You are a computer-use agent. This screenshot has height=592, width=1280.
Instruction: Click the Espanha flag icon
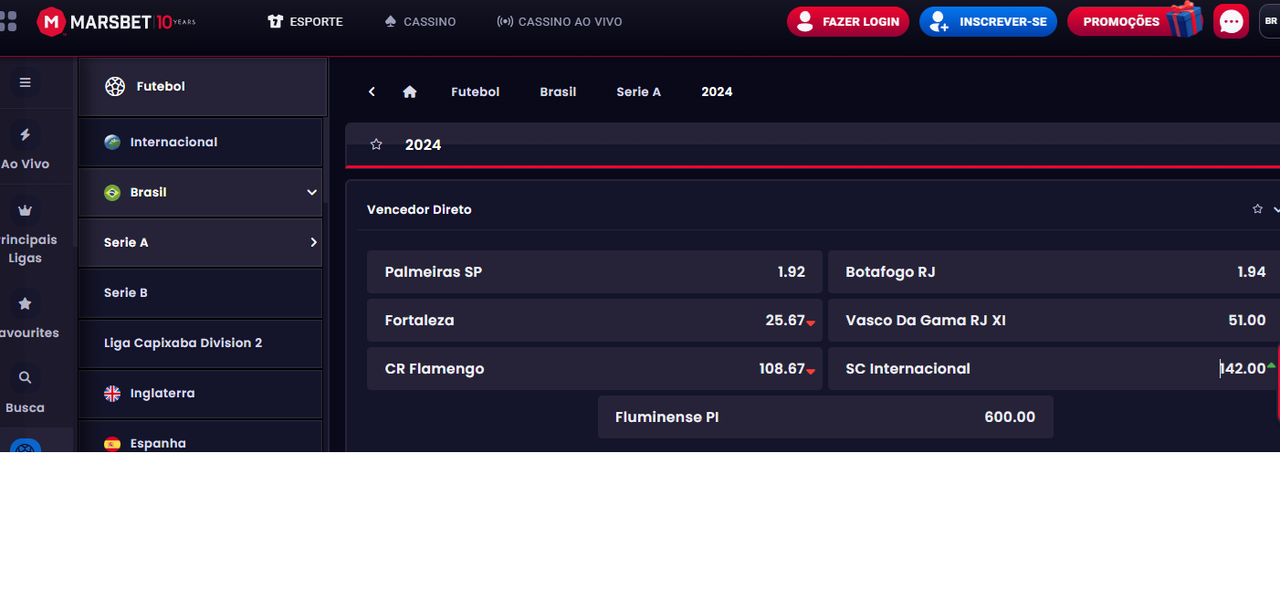(112, 443)
